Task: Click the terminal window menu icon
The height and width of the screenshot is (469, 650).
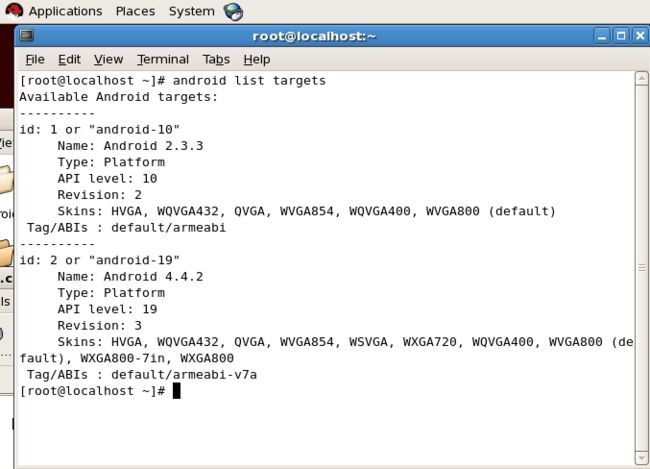Action: [x=27, y=36]
